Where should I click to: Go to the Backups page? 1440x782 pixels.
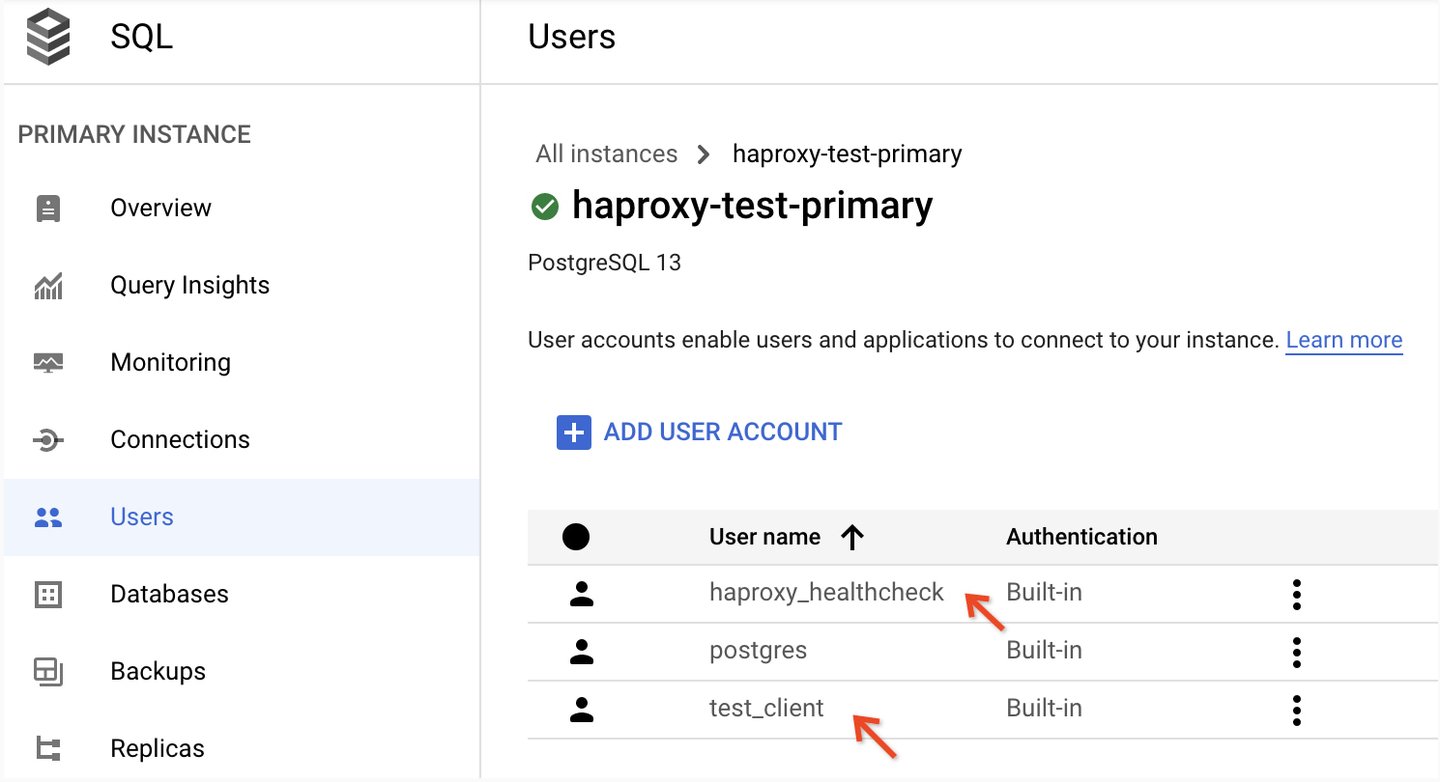(x=158, y=671)
